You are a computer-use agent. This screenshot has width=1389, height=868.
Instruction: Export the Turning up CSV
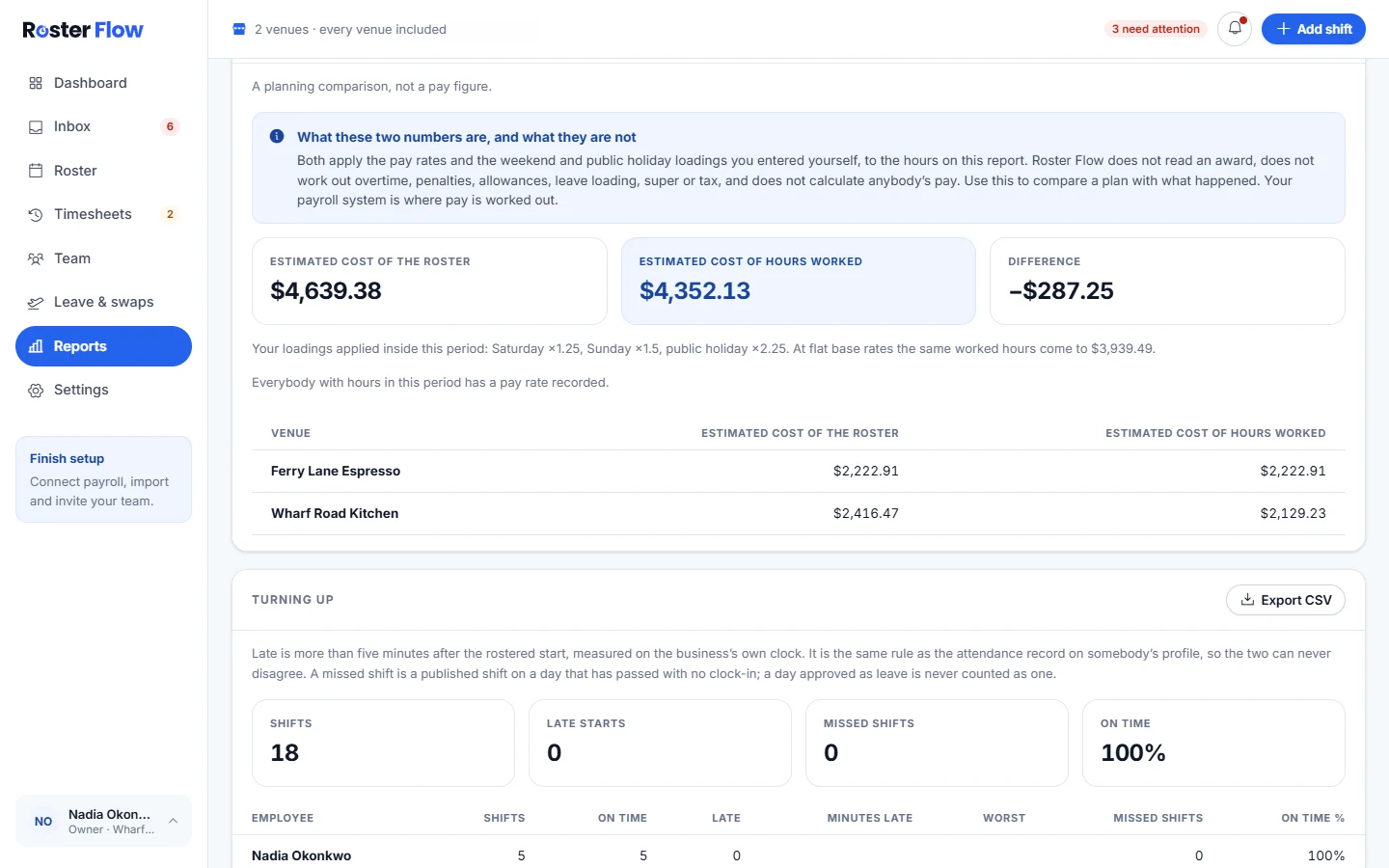coord(1286,600)
